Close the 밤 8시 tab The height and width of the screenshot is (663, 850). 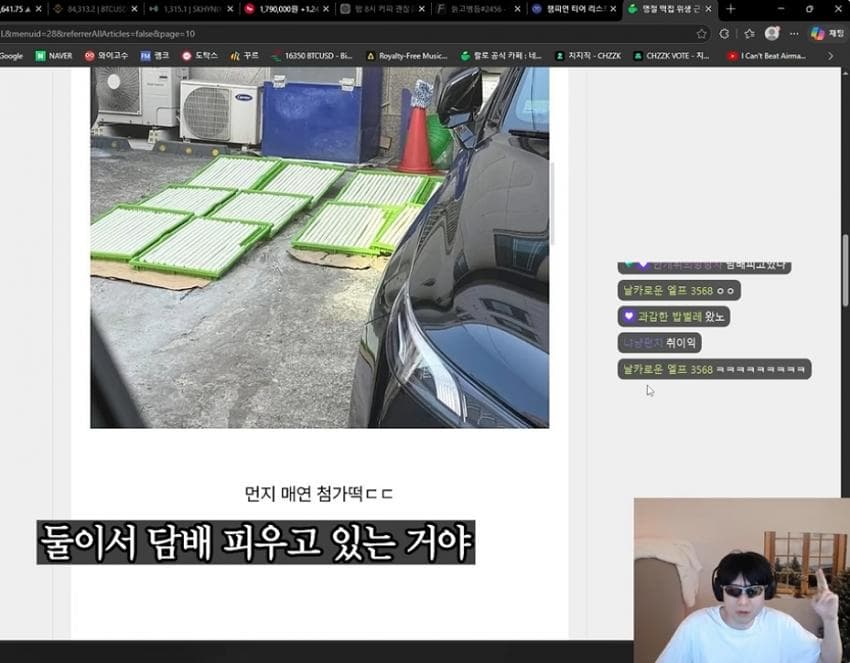[x=422, y=9]
